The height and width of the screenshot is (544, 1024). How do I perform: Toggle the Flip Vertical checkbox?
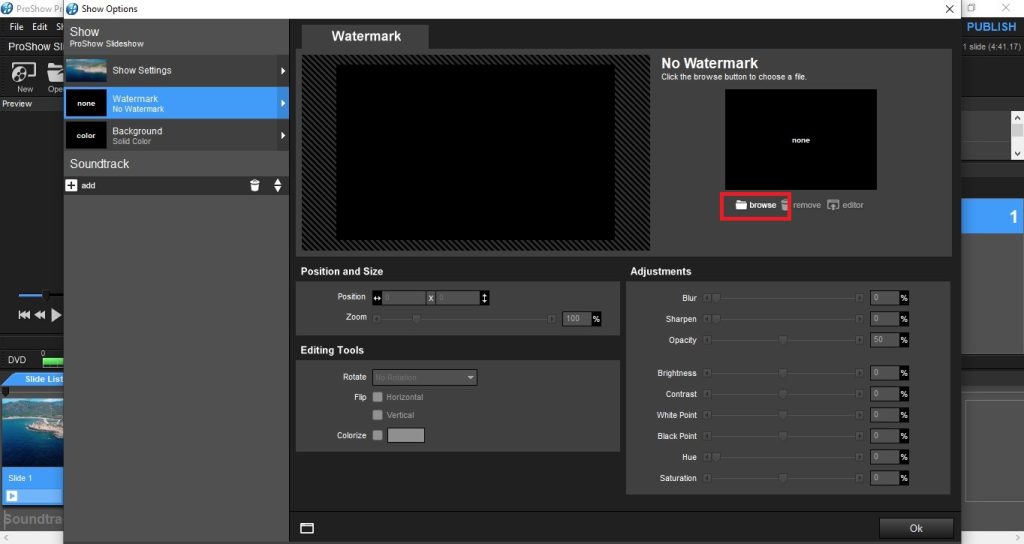click(x=377, y=415)
